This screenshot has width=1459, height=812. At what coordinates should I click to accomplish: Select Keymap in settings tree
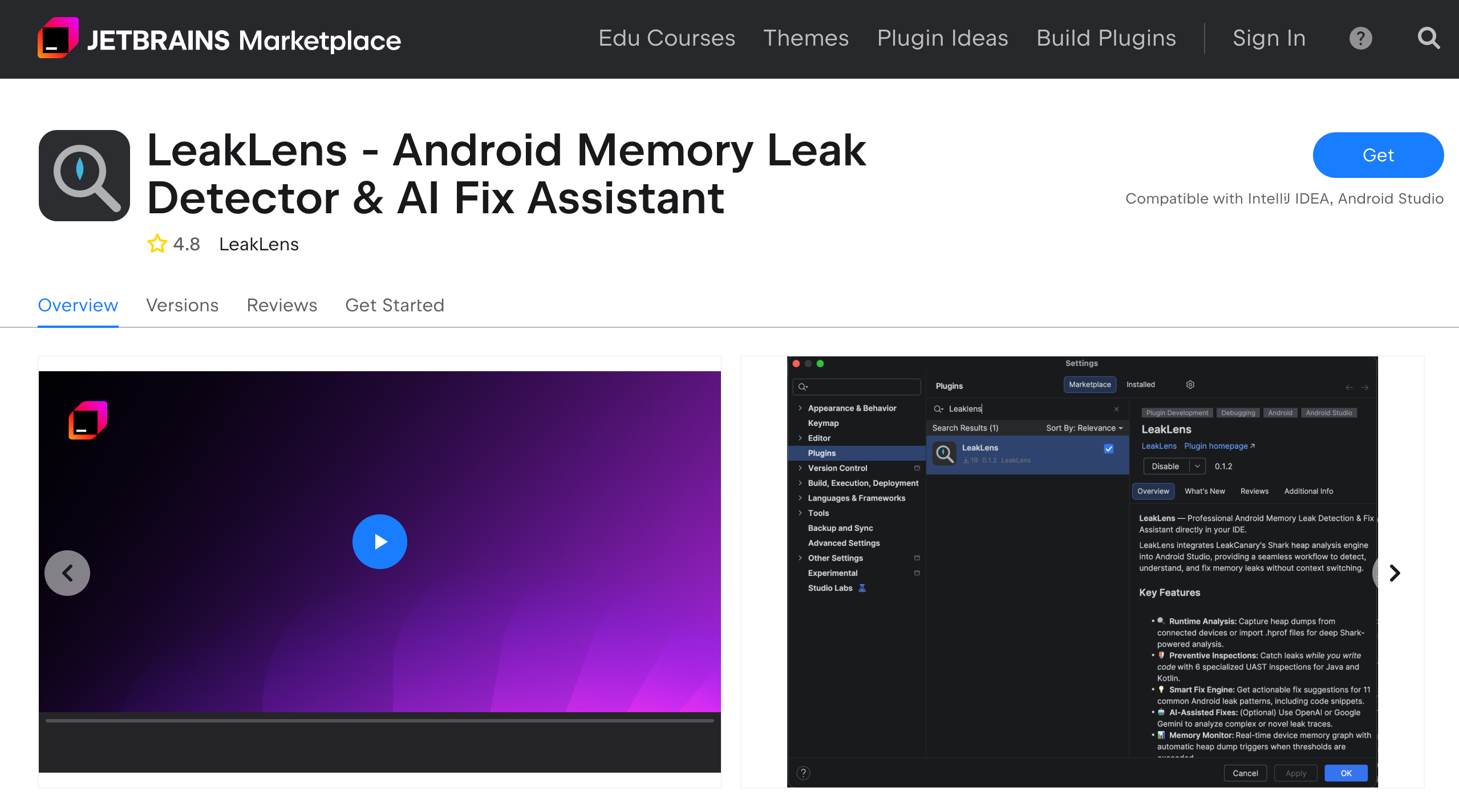(x=823, y=423)
